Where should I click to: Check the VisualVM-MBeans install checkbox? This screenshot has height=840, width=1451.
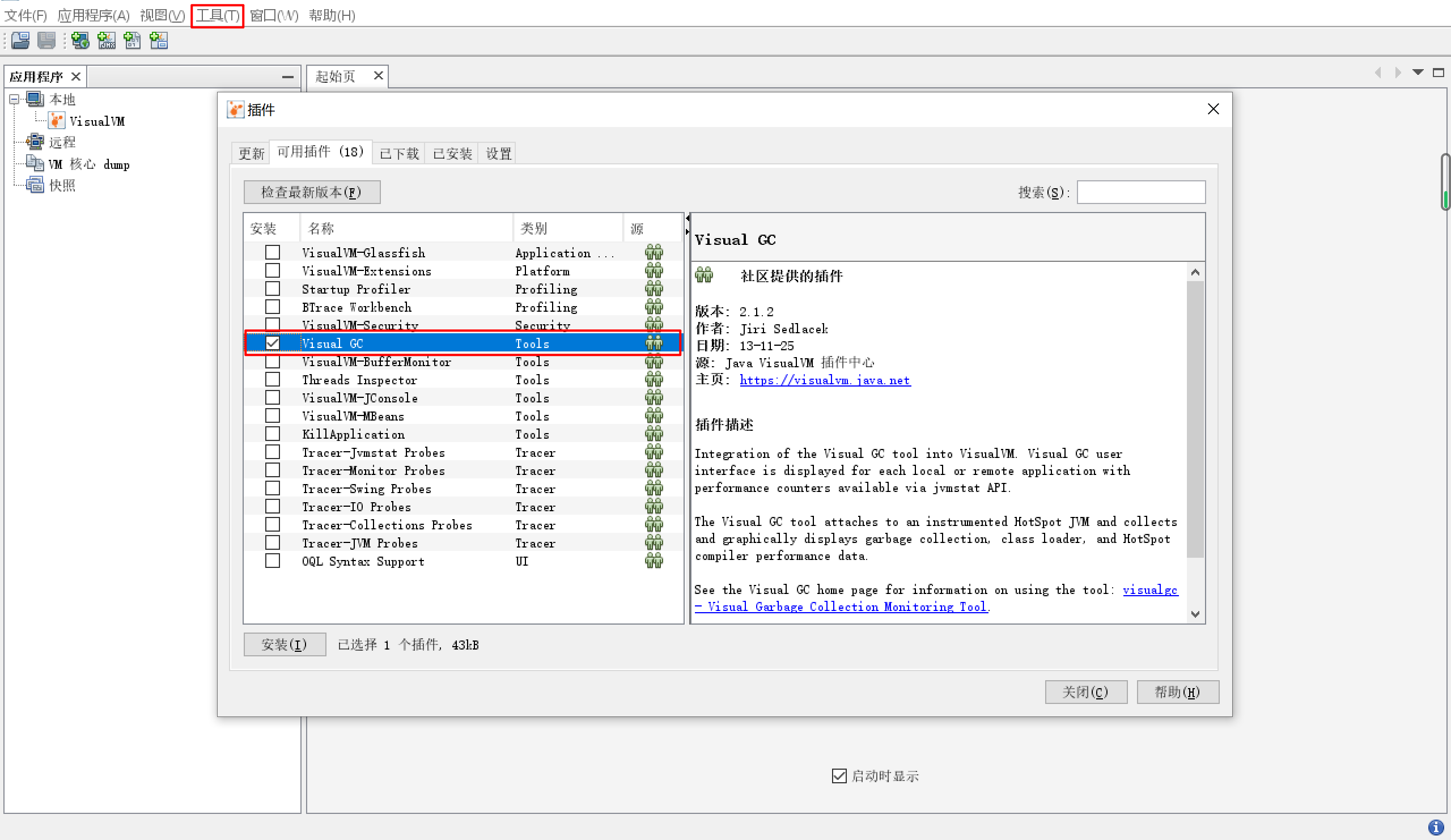click(x=273, y=415)
